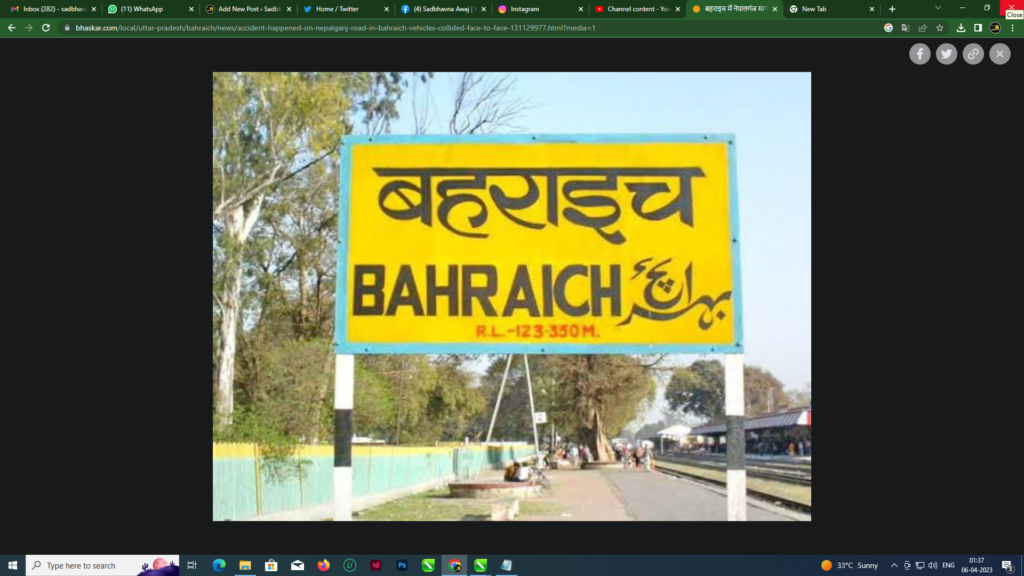This screenshot has height=576, width=1024.
Task: Reload the page
Action: (46, 28)
